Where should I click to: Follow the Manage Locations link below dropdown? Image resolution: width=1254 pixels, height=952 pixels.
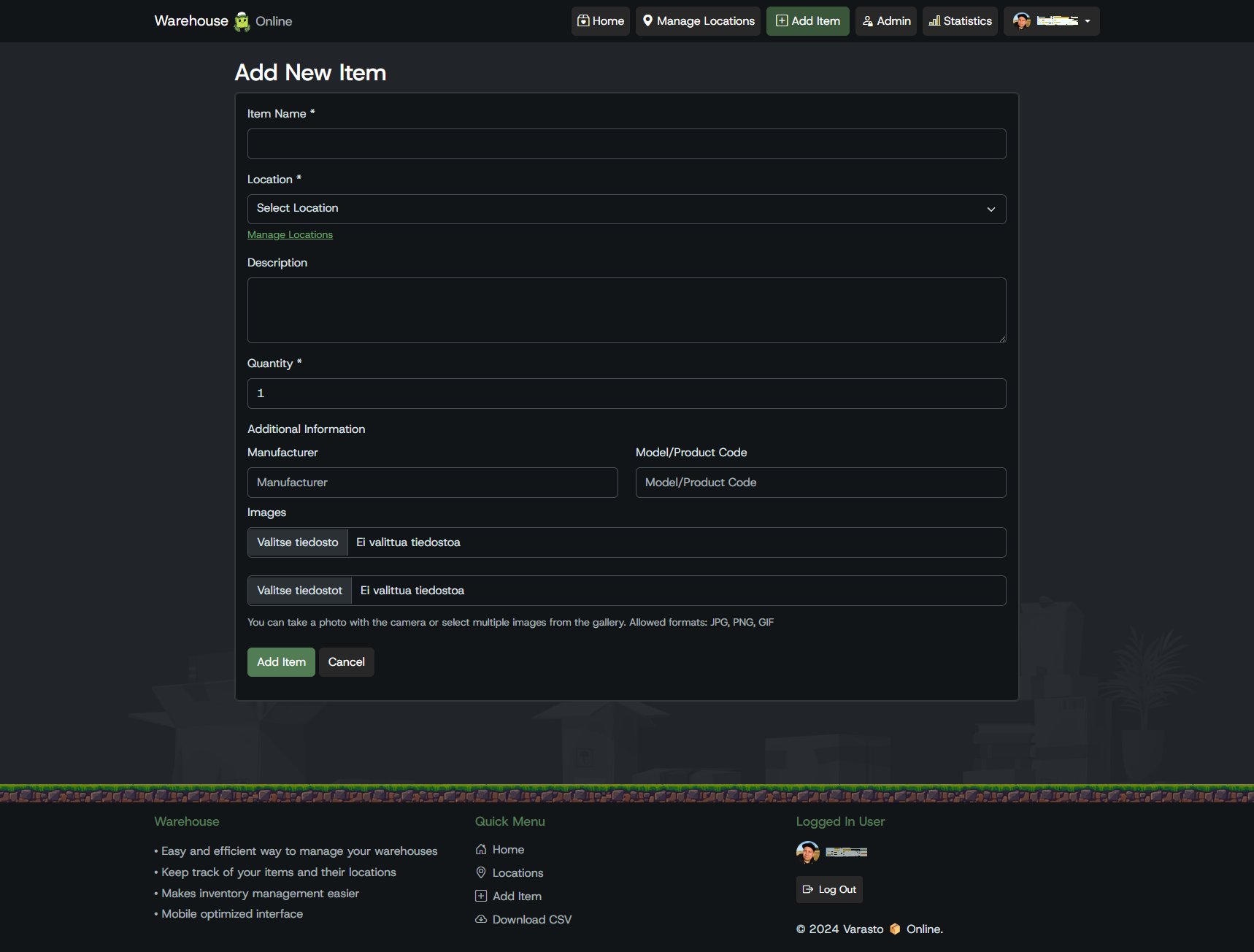290,234
